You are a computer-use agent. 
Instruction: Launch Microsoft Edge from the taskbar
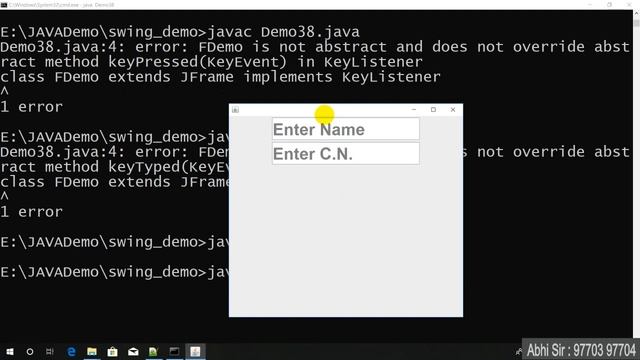click(71, 351)
